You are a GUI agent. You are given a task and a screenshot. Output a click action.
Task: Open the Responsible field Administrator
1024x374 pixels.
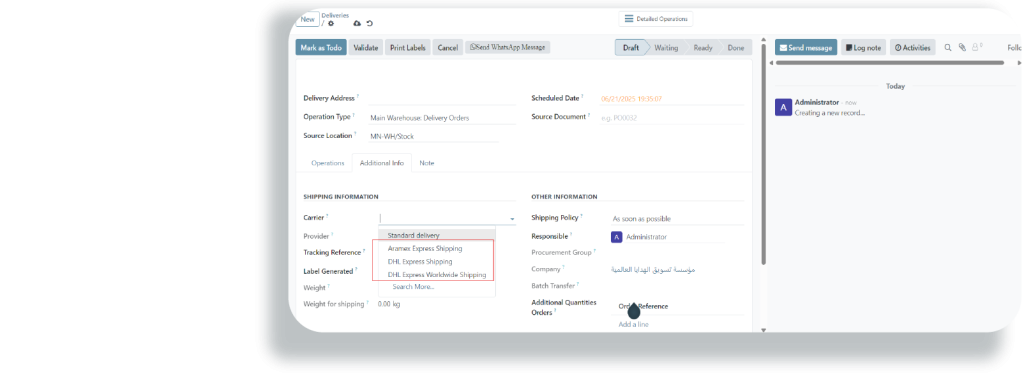point(667,237)
